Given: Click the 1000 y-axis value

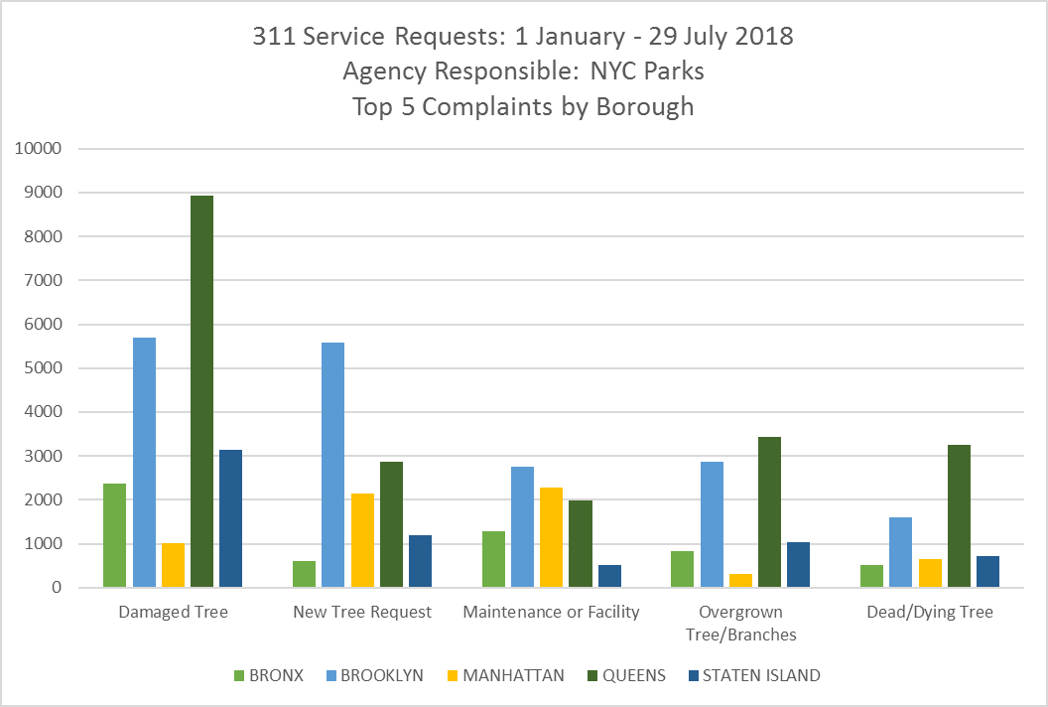Looking at the screenshot, I should [43, 544].
